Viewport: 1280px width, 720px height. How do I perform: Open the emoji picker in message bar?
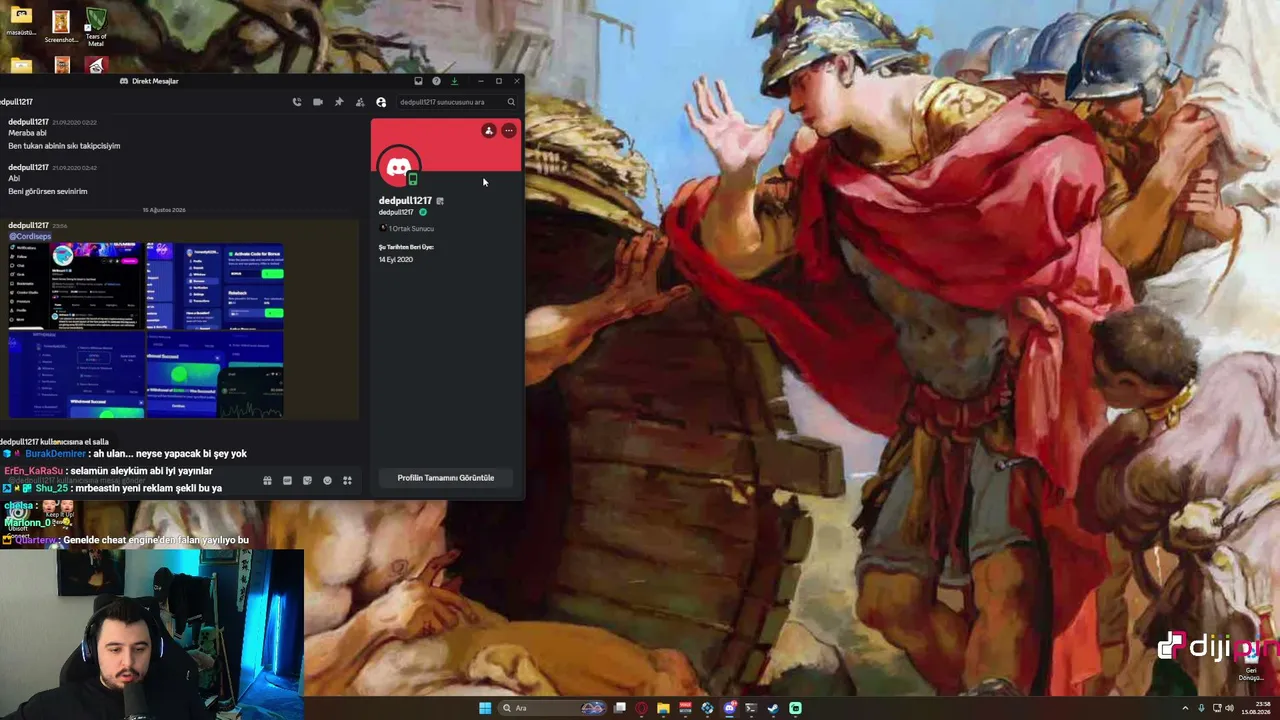327,481
